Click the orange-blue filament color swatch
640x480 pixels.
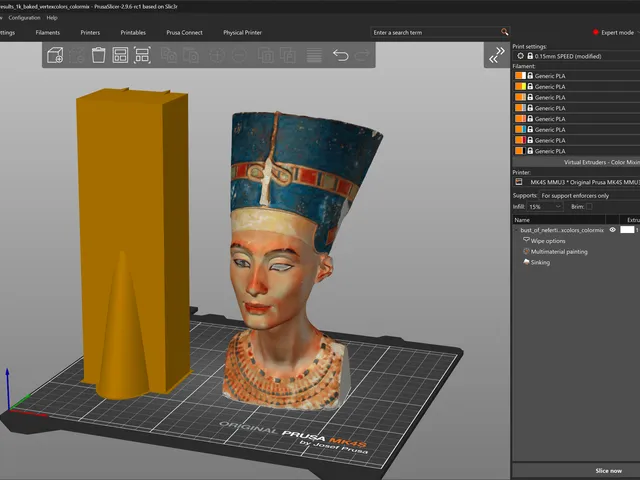(520, 129)
